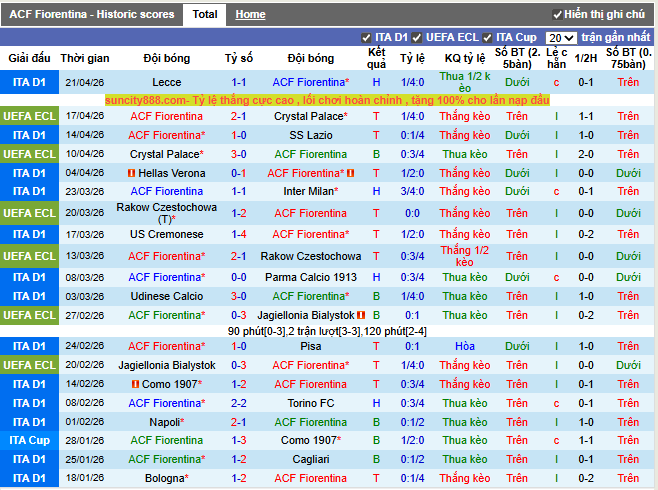
Task: Click the Tỷ số column header
Action: [239, 59]
